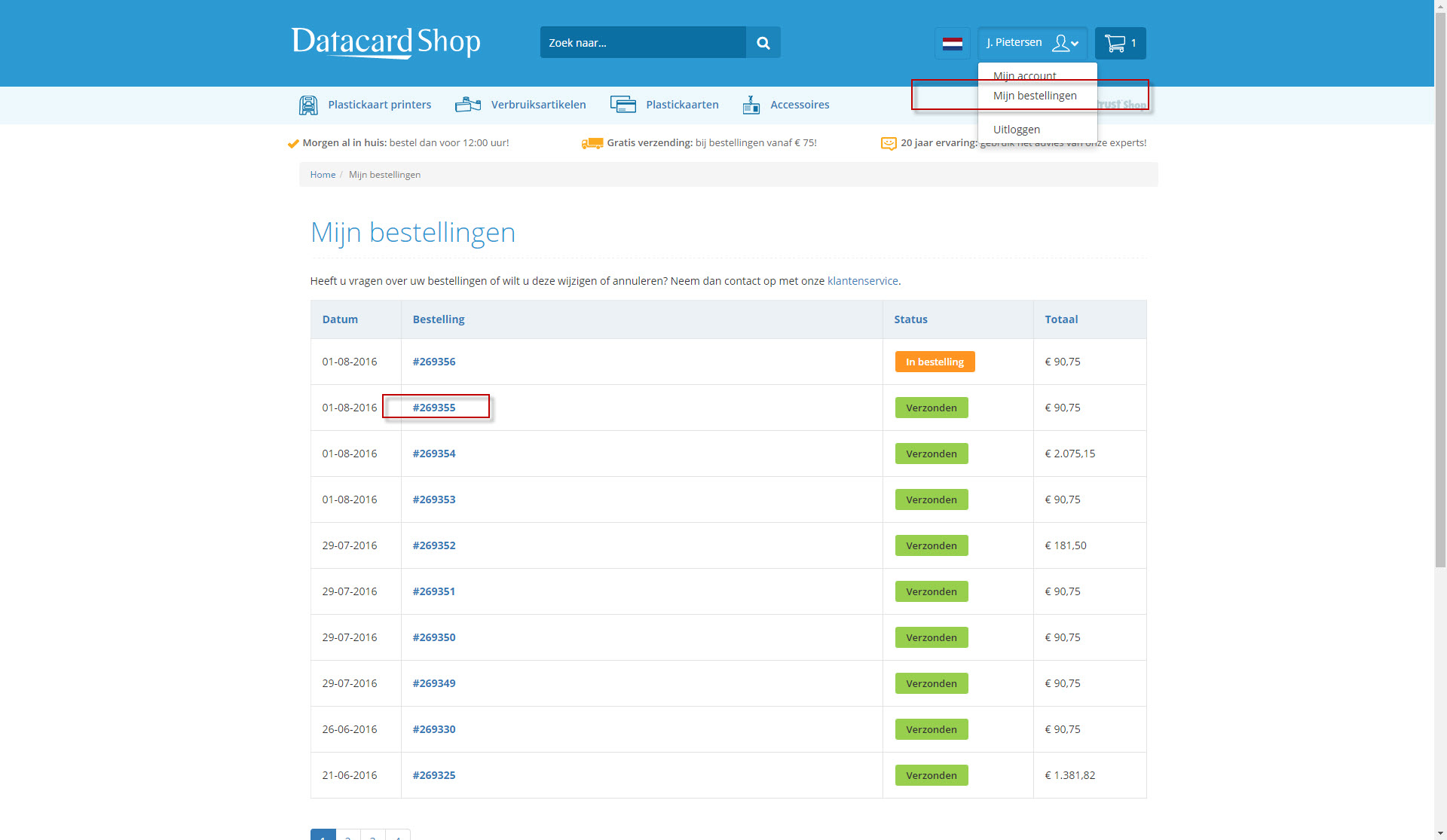Click the 'In bestelling' status badge

[935, 362]
